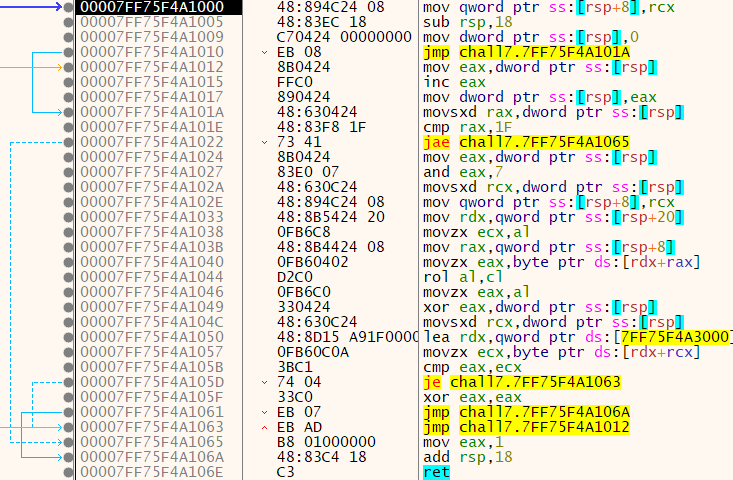Viewport: 733px width, 480px height.
Task: Click the and eax,7 instruction
Action: [x=463, y=172]
